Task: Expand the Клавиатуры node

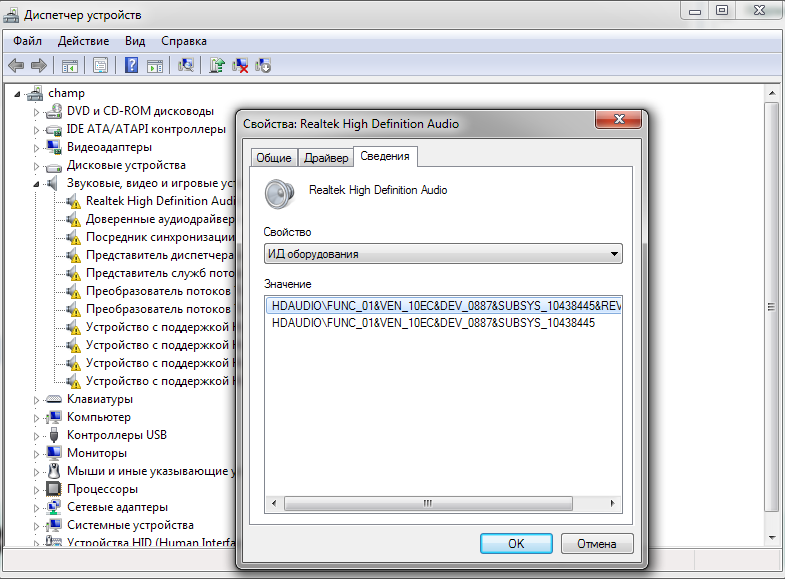Action: coord(36,400)
